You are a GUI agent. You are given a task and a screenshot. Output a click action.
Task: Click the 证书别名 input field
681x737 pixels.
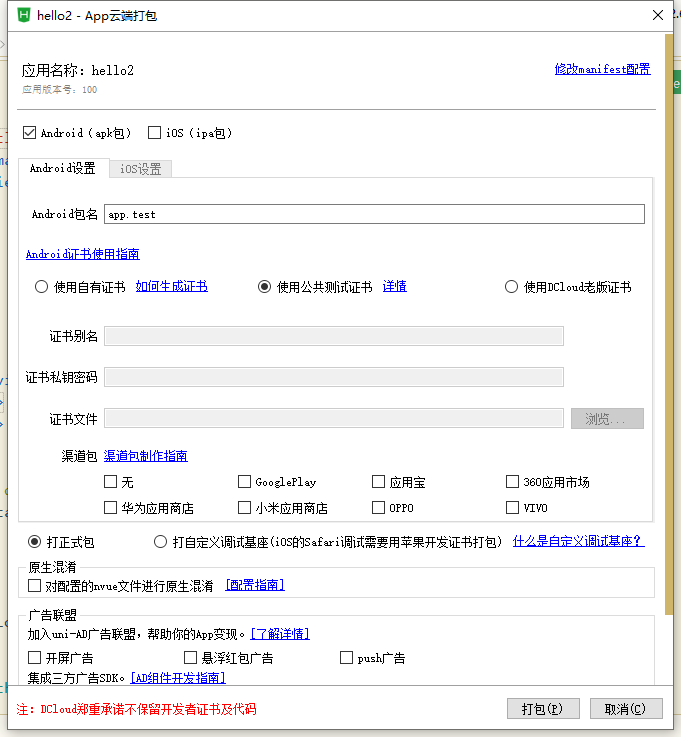pos(334,337)
